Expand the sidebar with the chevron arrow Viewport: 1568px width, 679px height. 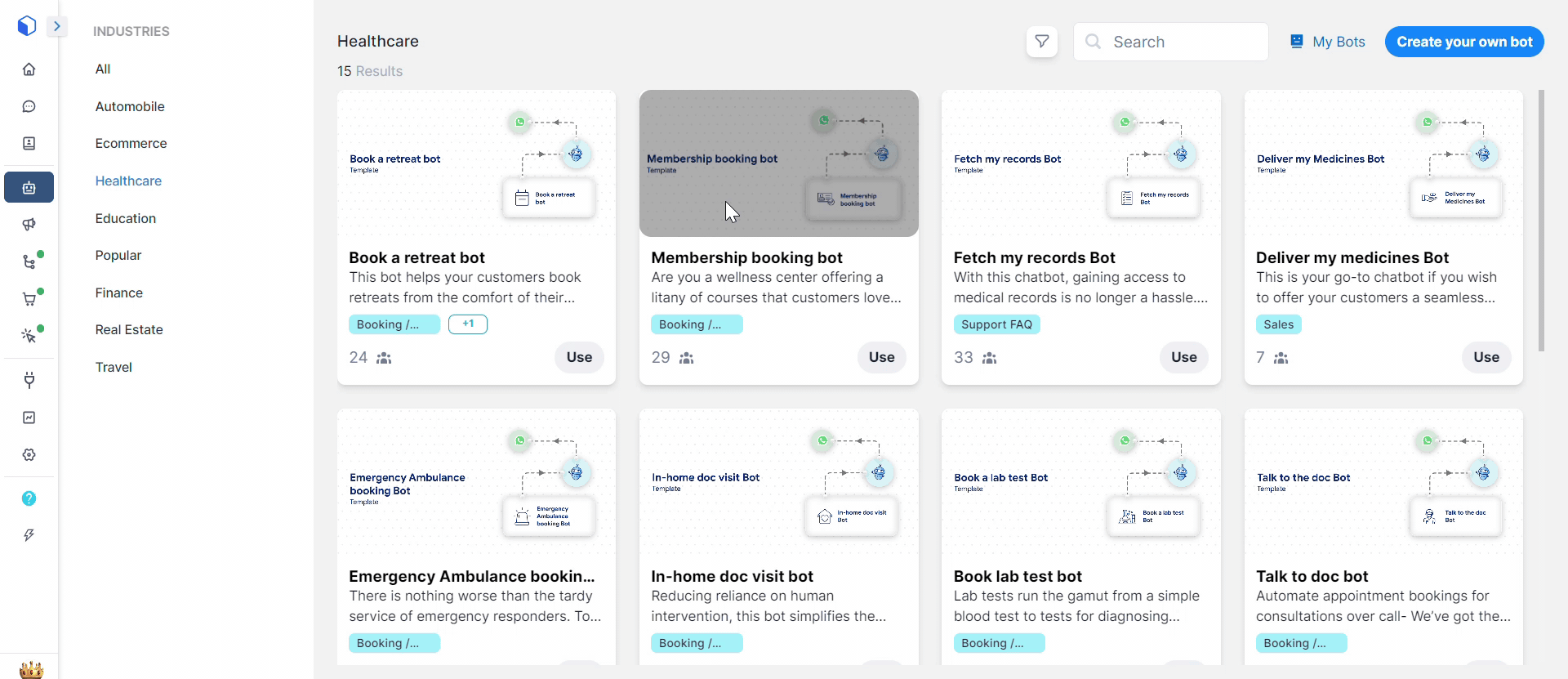point(57,26)
